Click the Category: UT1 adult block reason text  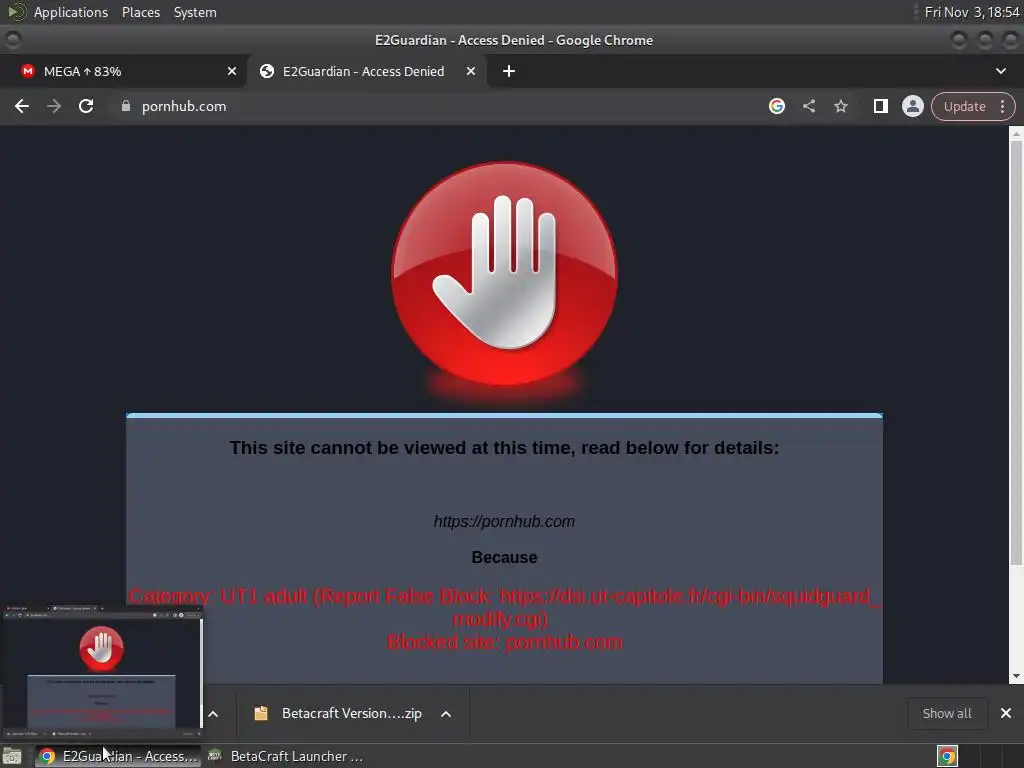tap(504, 607)
